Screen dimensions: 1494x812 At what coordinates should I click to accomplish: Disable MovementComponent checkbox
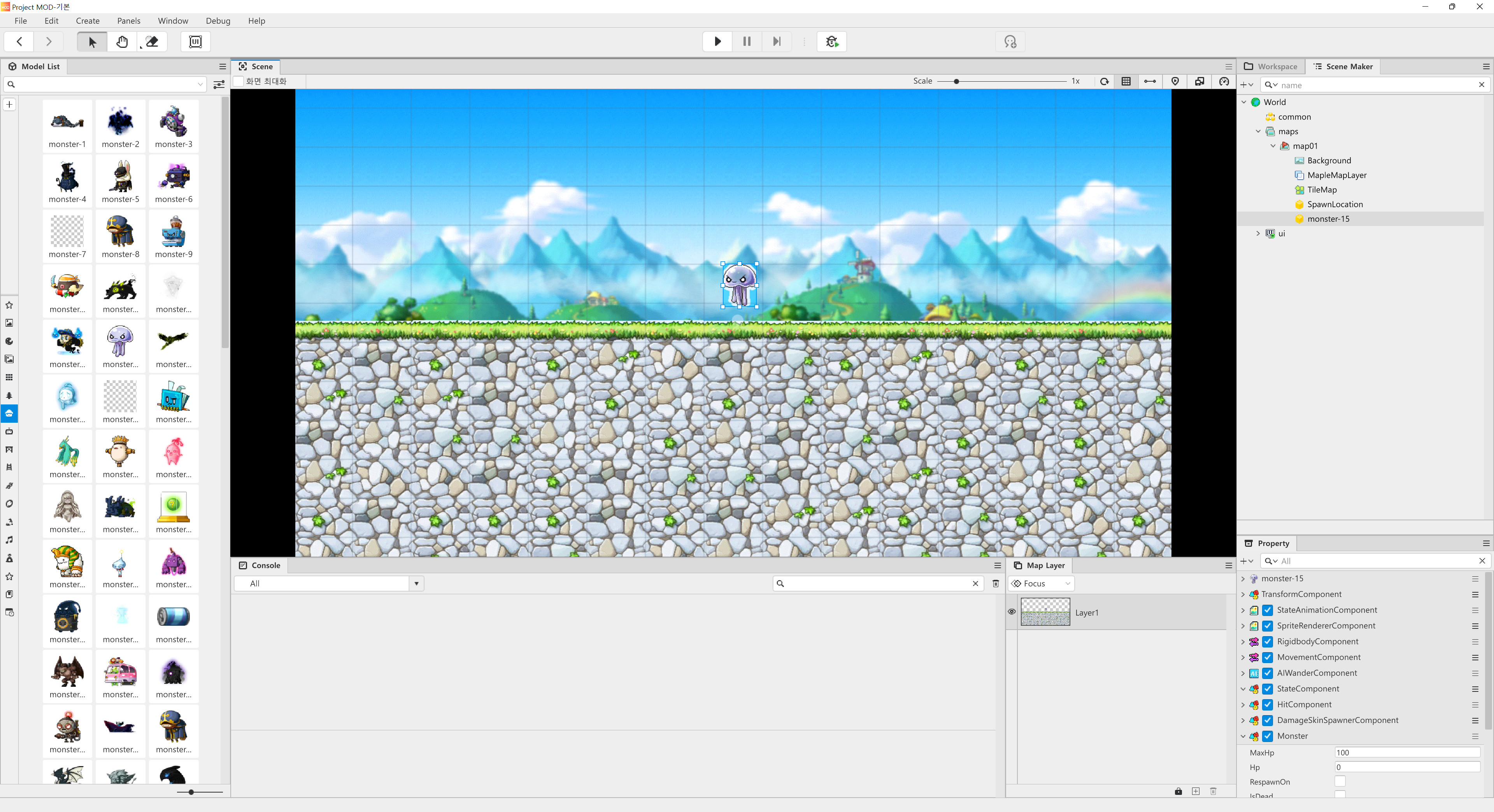click(1268, 657)
